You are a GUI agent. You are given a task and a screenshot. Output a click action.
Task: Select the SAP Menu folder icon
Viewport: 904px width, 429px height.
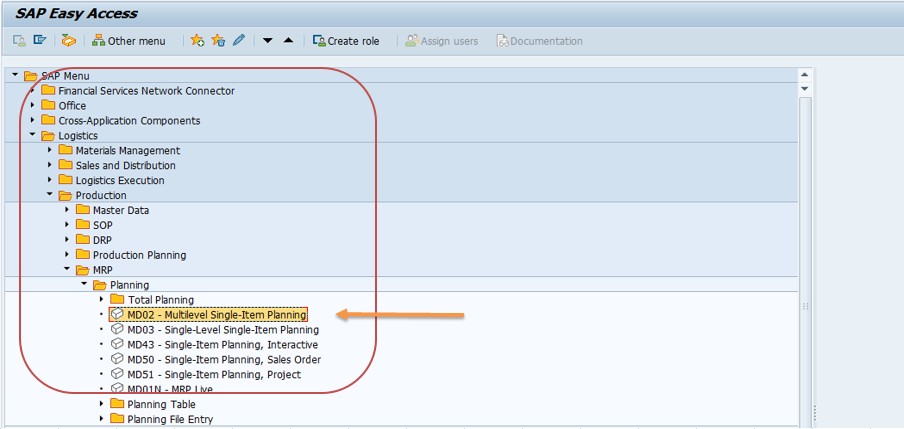click(31, 76)
